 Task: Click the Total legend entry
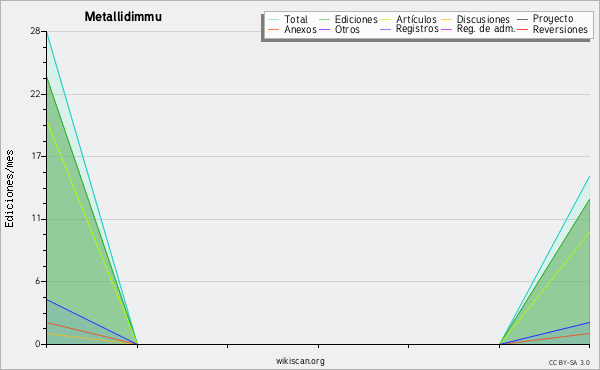296,19
